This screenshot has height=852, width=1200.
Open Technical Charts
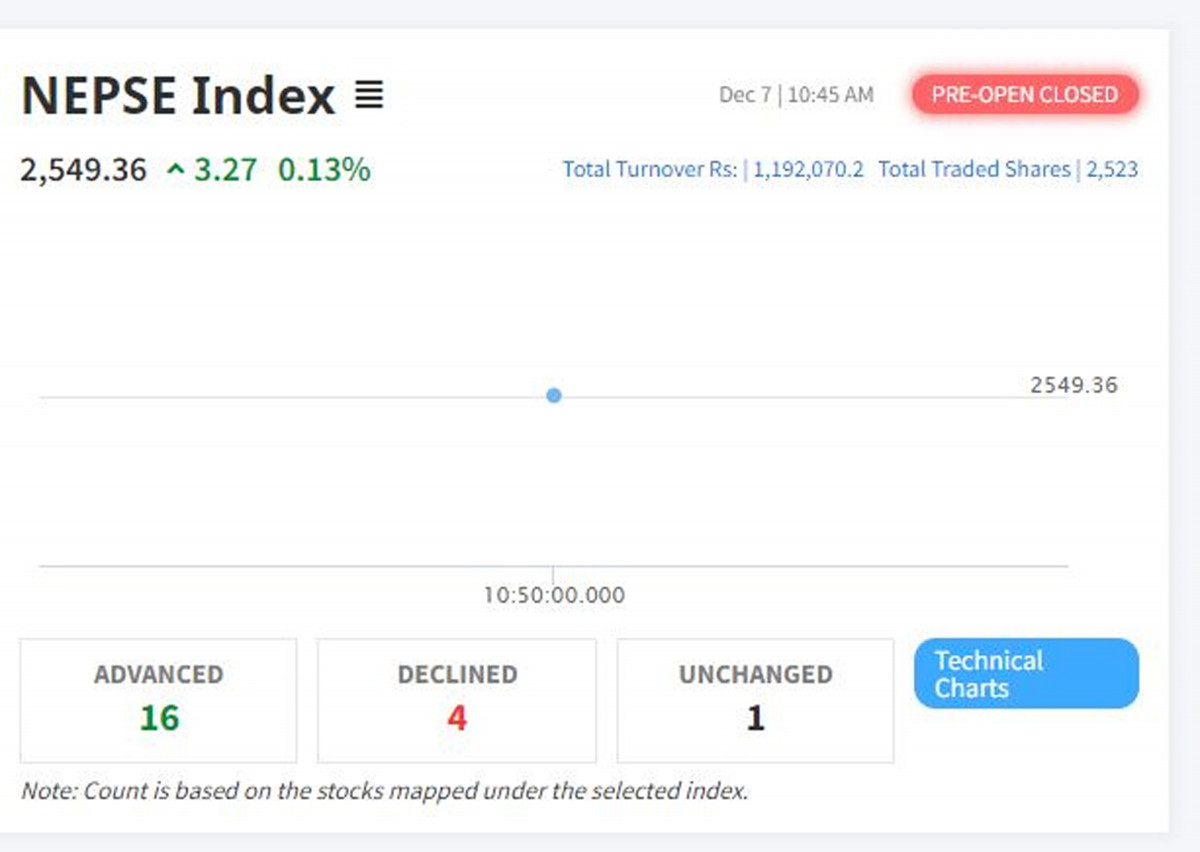[1025, 674]
